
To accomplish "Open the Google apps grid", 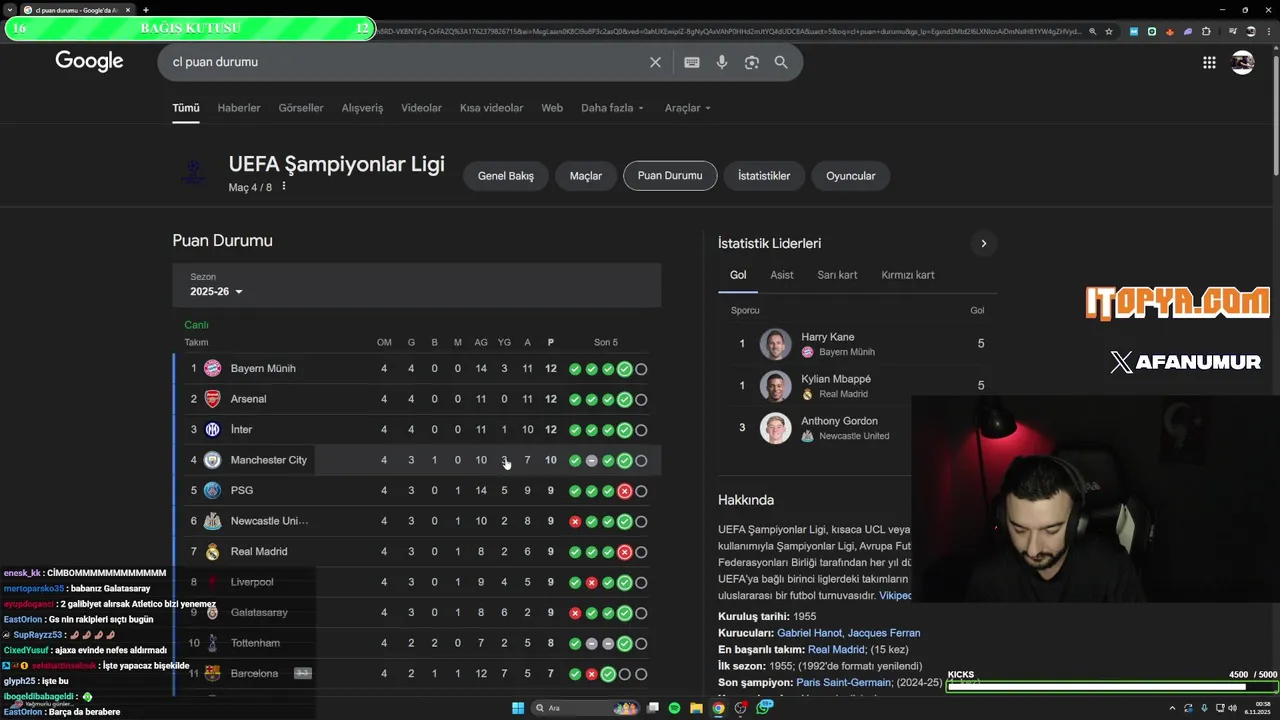I will click(1209, 62).
